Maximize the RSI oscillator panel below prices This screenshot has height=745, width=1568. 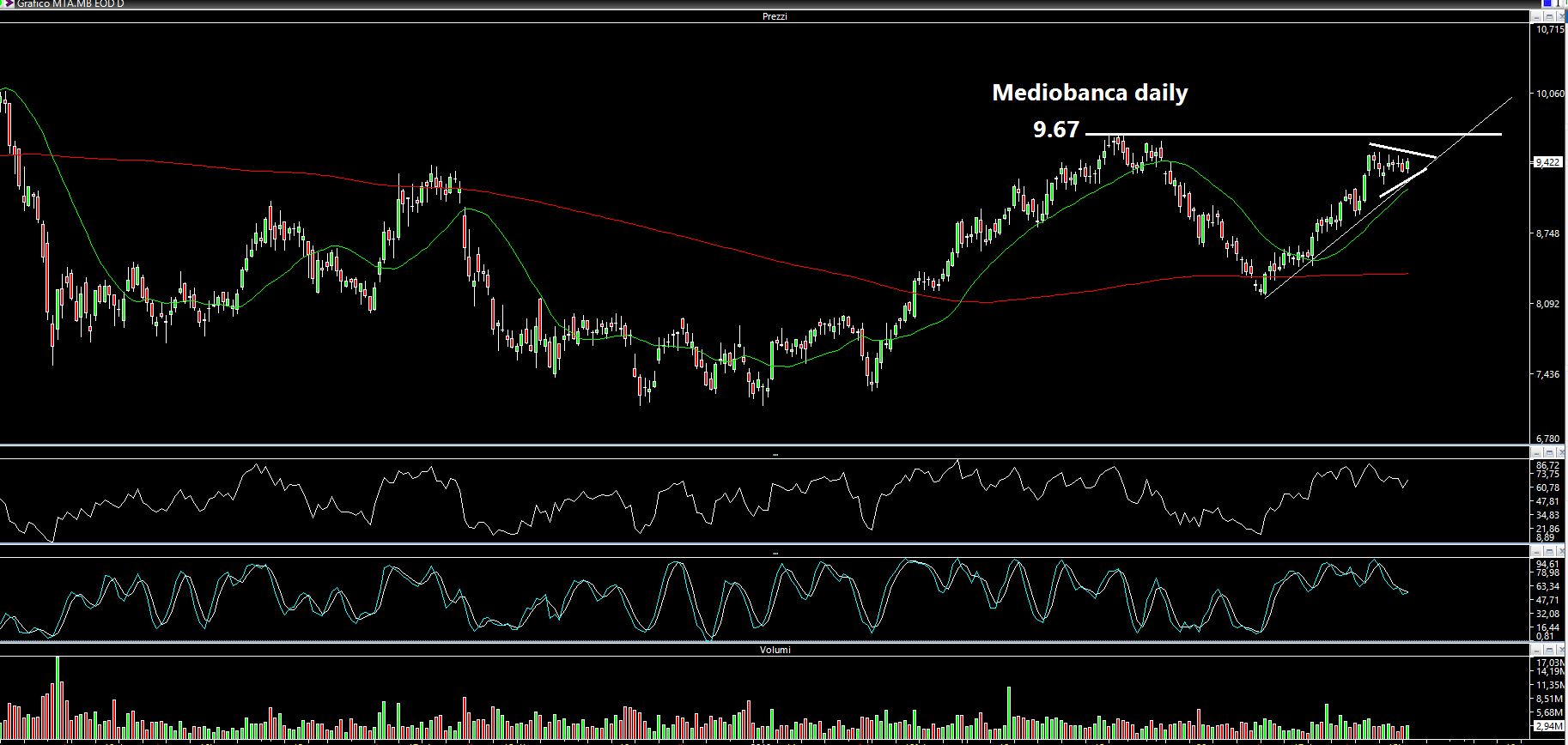tap(1550, 452)
